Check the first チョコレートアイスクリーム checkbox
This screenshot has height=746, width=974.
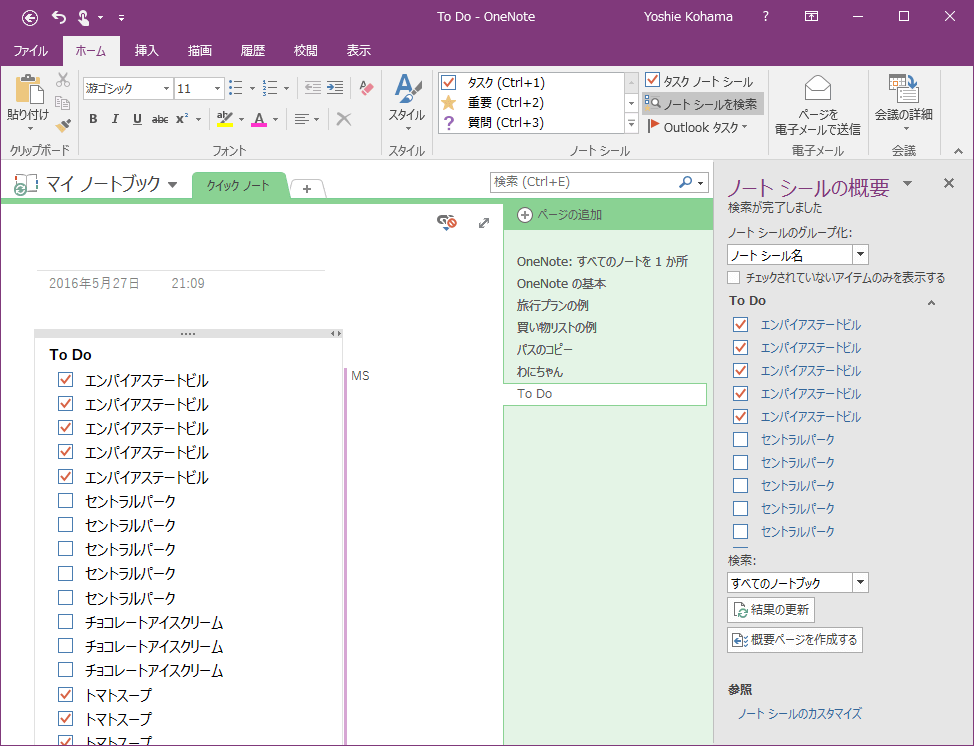tap(66, 622)
